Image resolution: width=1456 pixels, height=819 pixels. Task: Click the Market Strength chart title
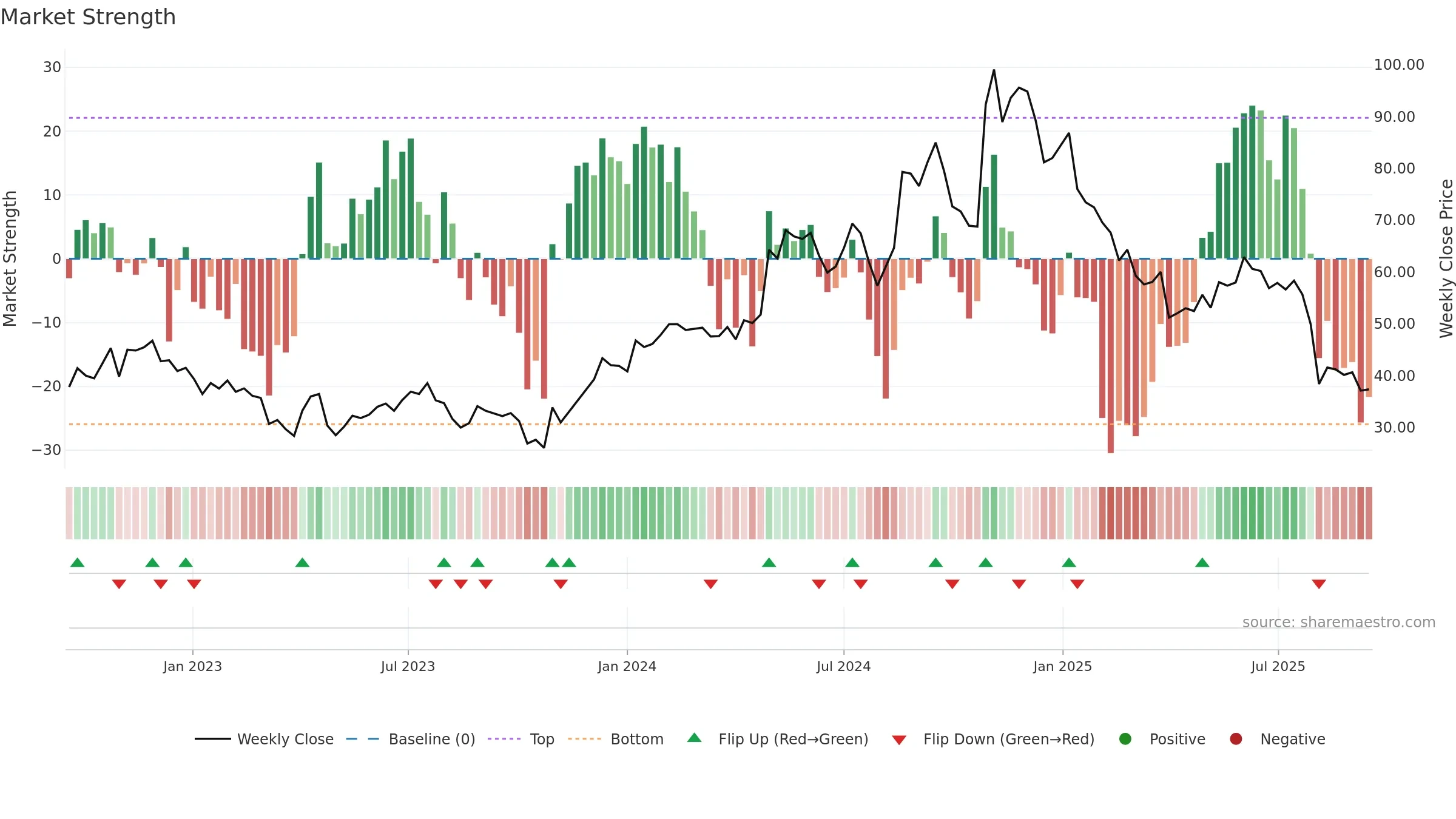(x=88, y=17)
